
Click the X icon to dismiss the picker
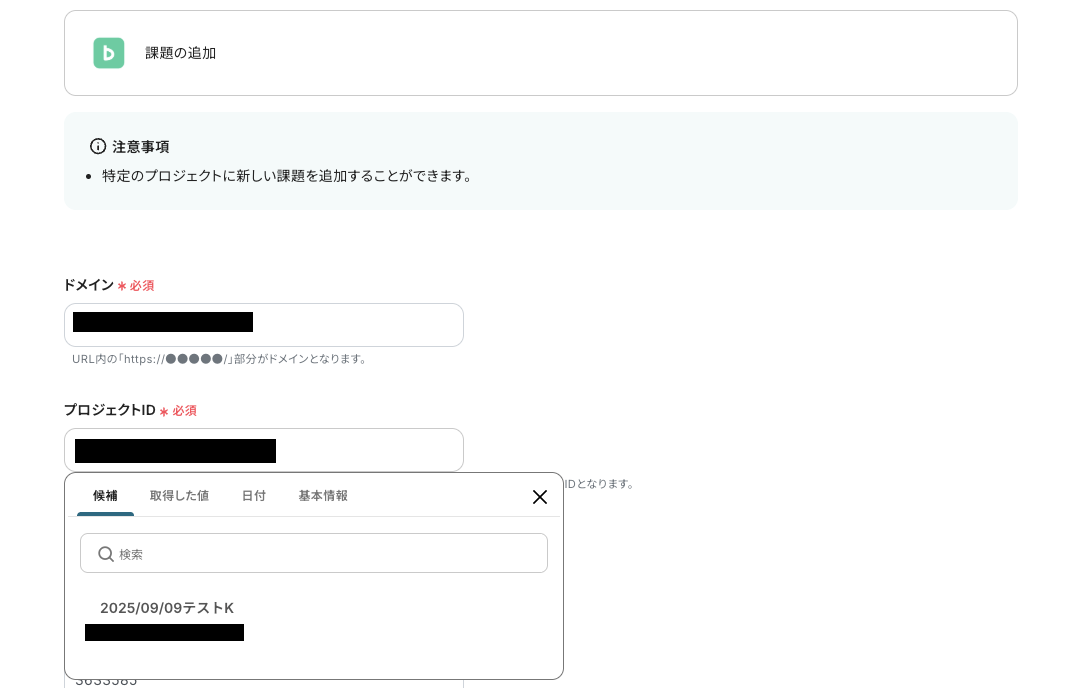tap(540, 497)
